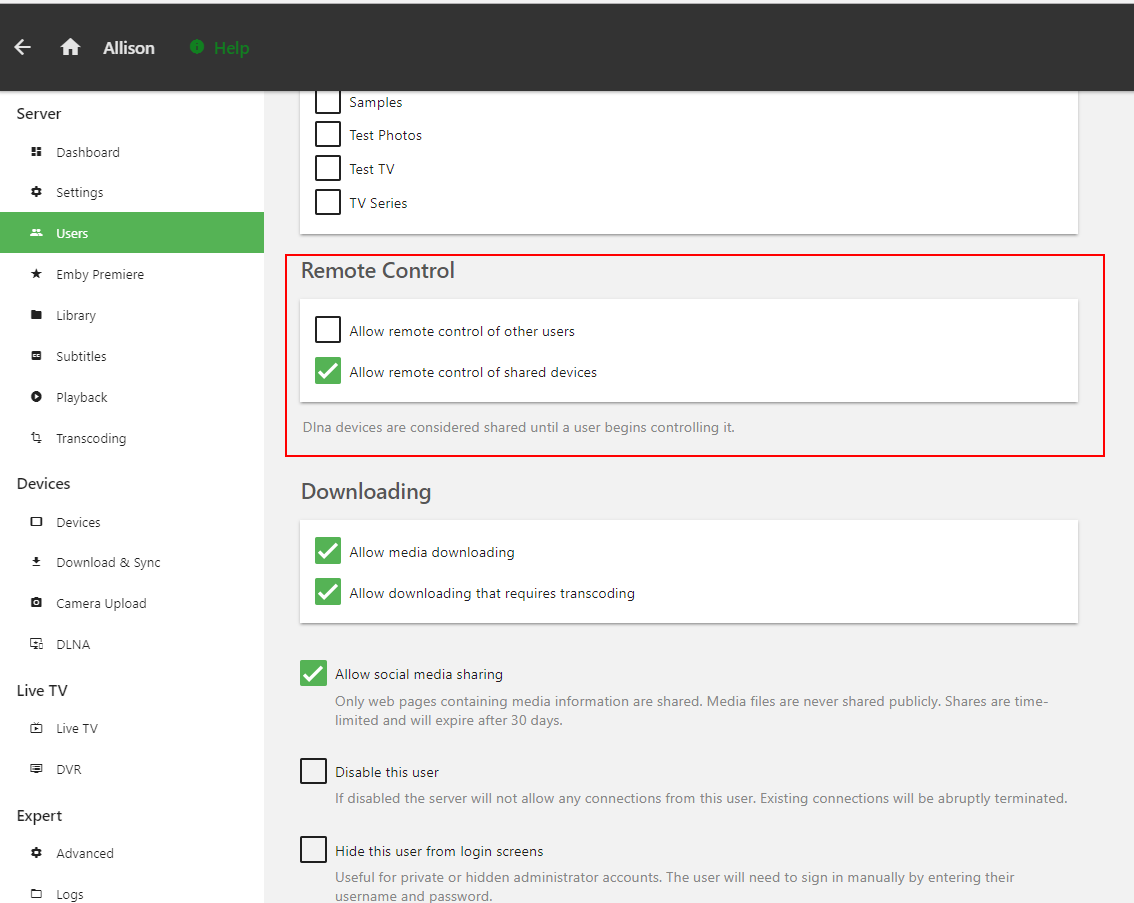Open Emby Premiere in the sidebar
The width and height of the screenshot is (1134, 903).
pos(132,274)
